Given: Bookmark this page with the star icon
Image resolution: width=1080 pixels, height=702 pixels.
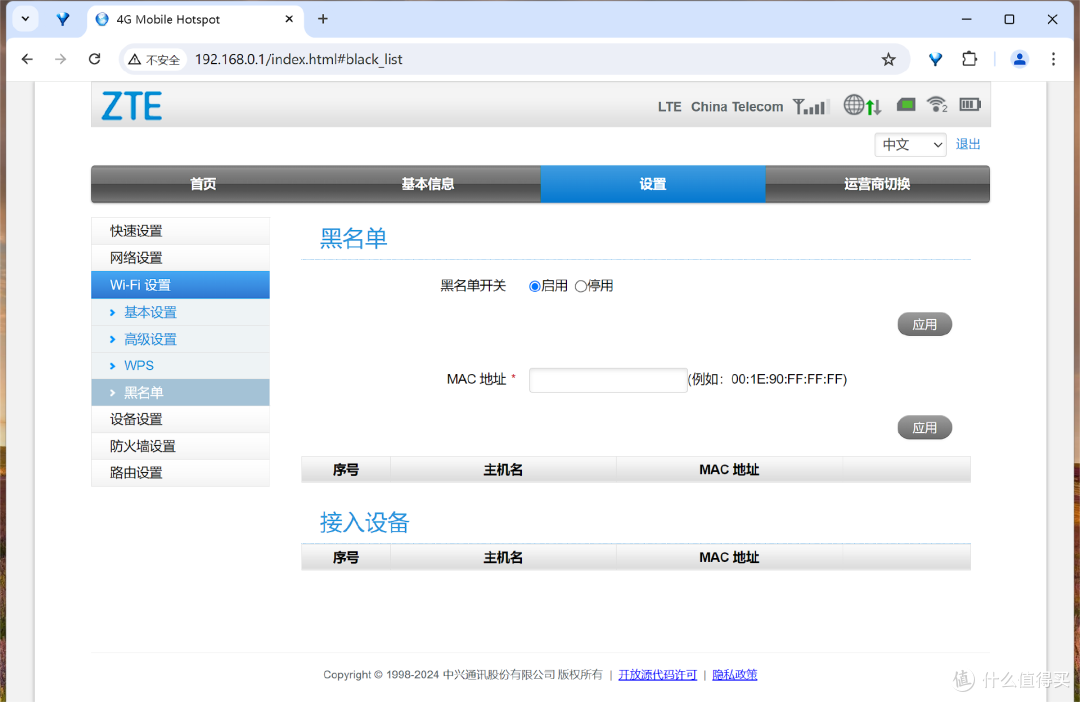Looking at the screenshot, I should point(889,59).
